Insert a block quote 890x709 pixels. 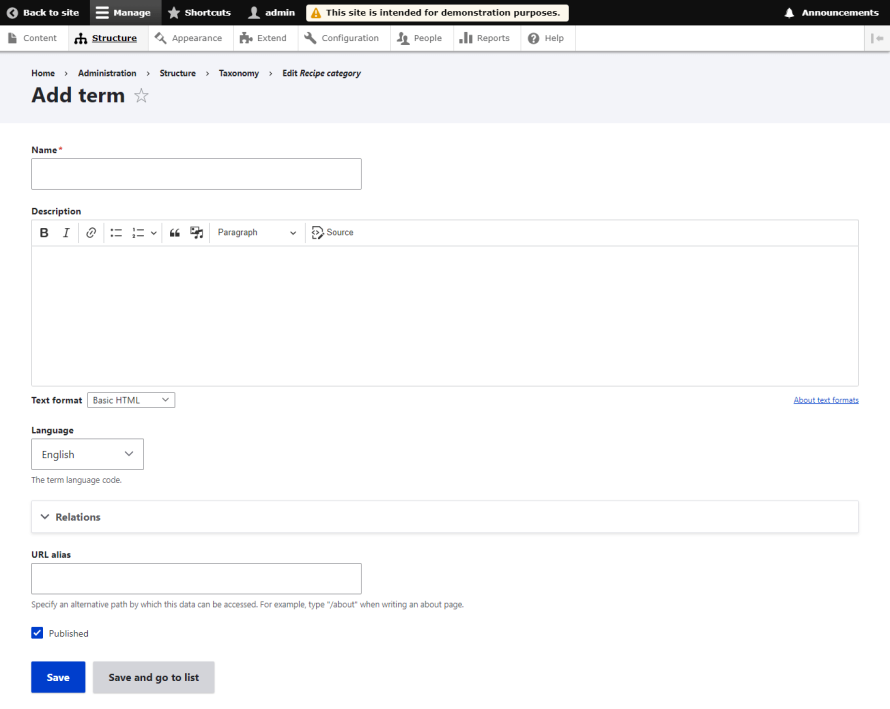point(175,233)
